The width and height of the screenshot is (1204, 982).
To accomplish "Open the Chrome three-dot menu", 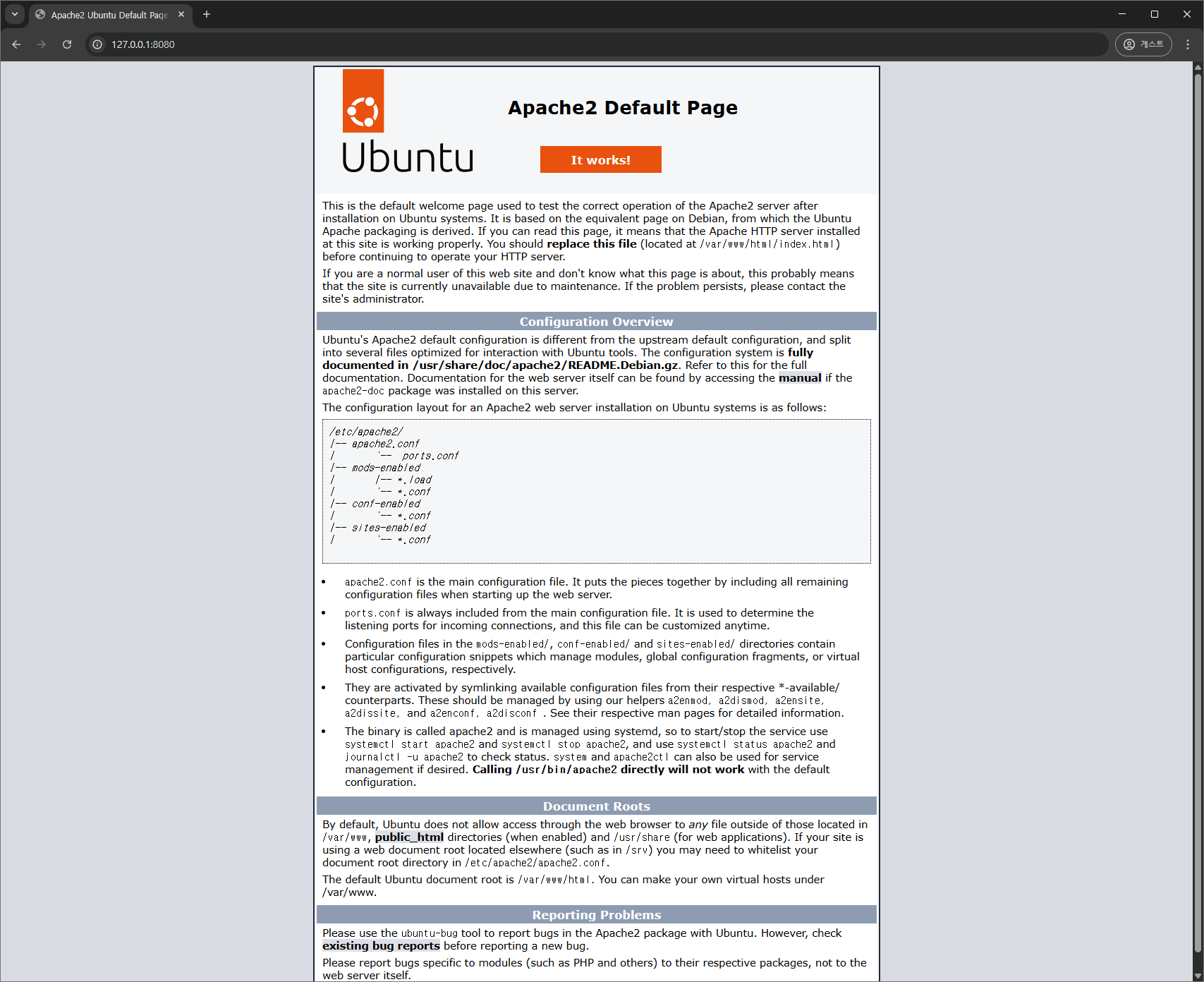I will tap(1188, 44).
